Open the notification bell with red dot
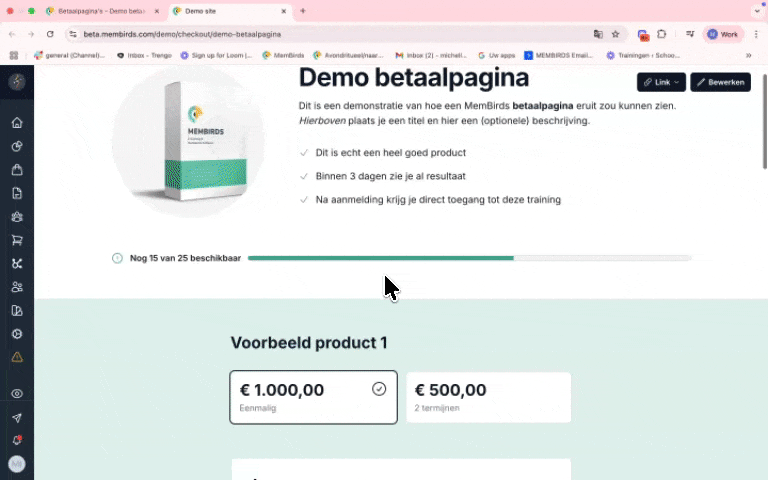 [17, 440]
